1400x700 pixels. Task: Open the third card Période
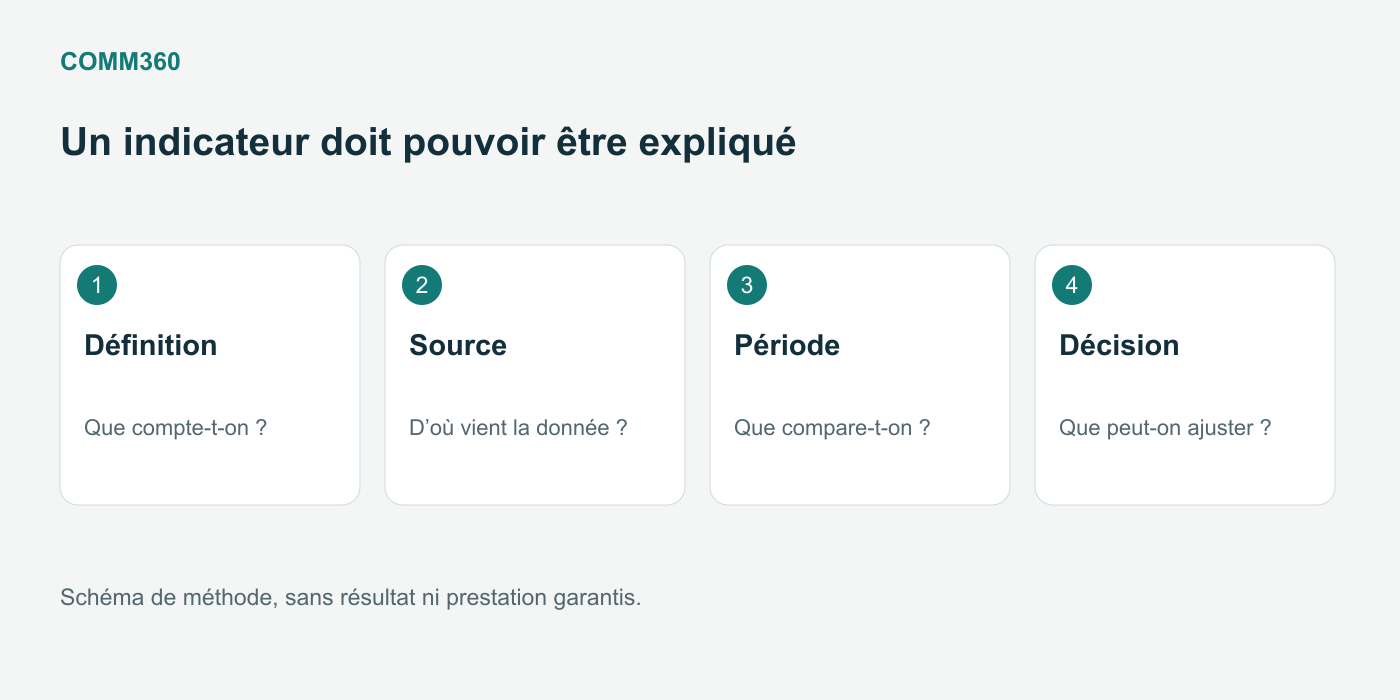tap(860, 375)
